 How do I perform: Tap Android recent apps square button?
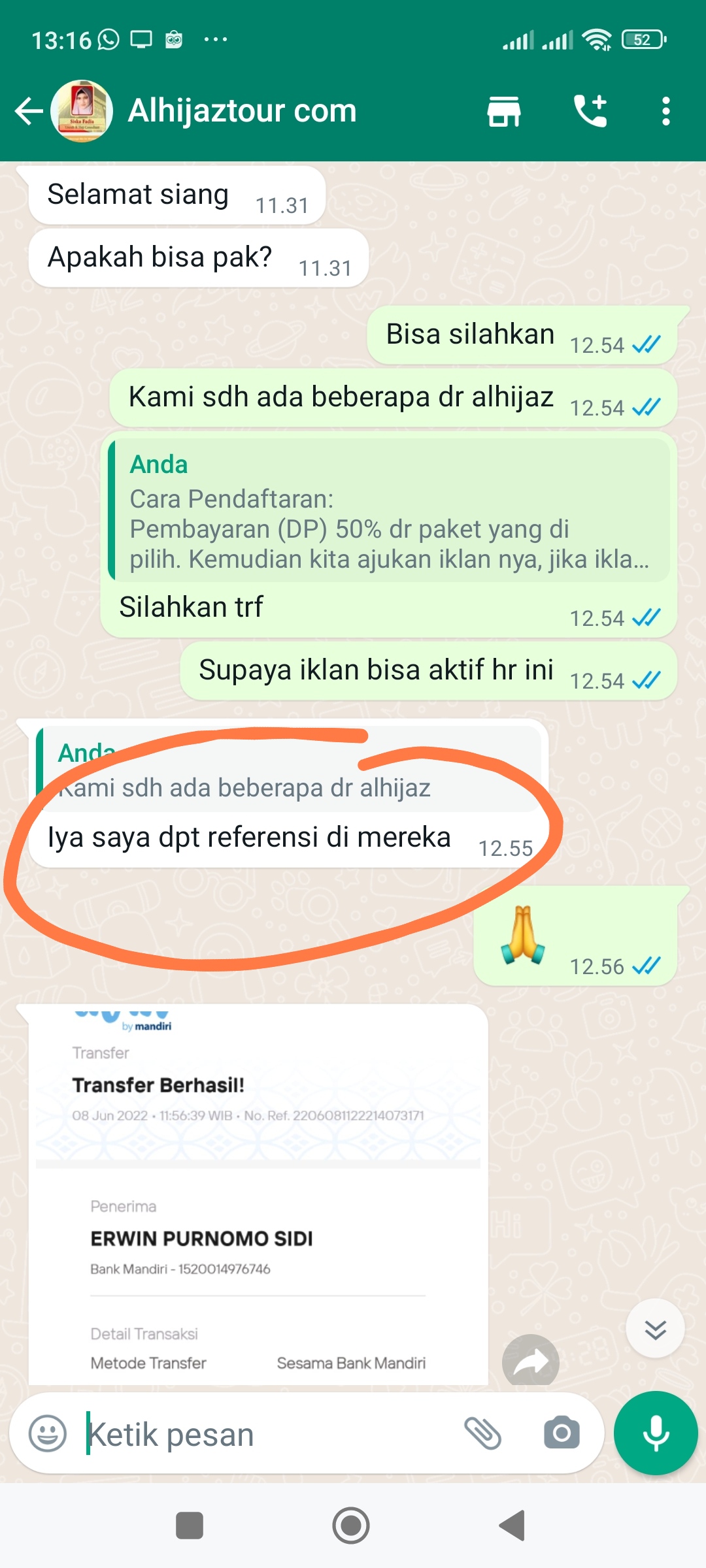coord(190,1526)
